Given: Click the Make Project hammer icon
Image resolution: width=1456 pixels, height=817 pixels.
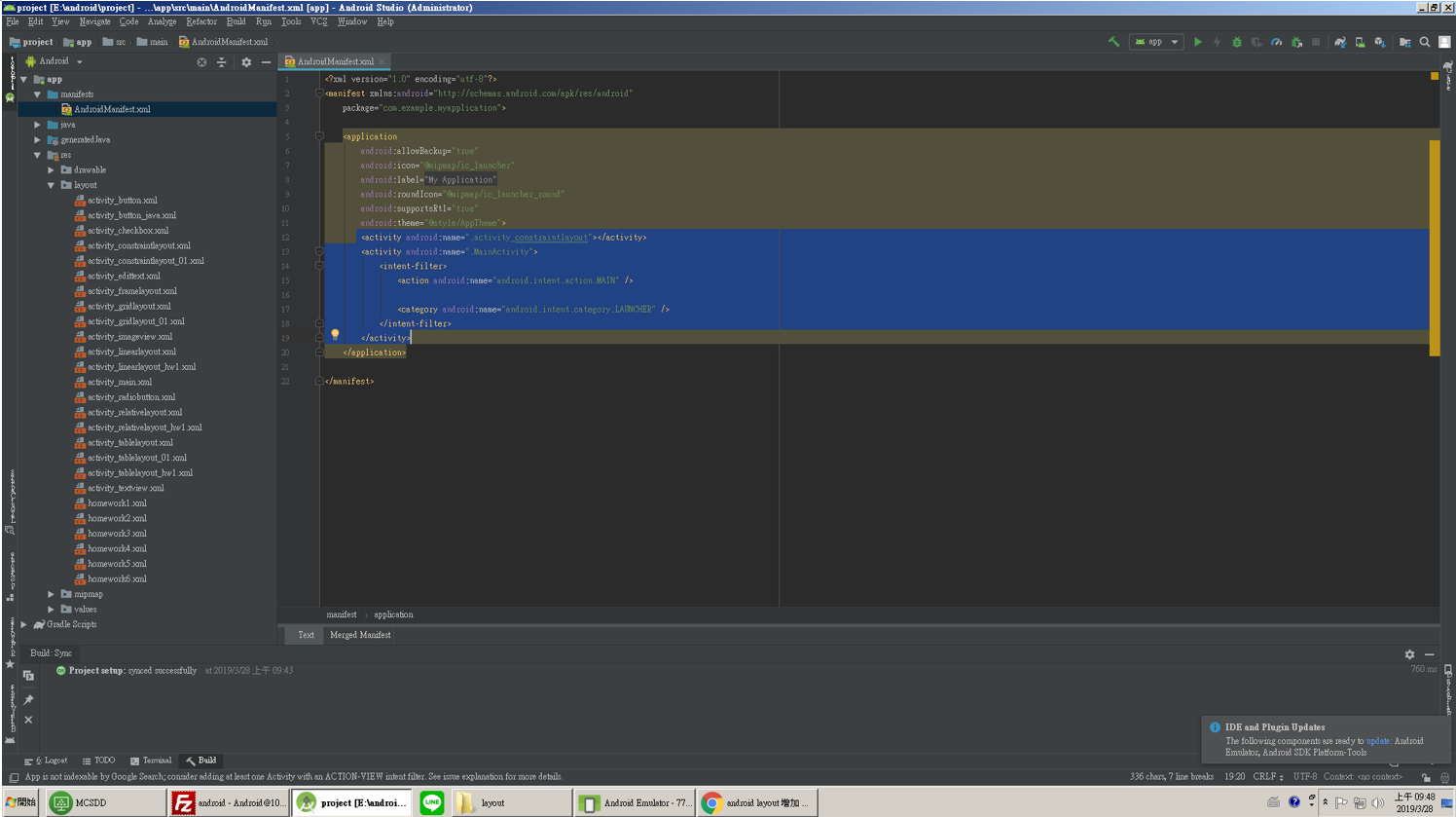Looking at the screenshot, I should 1113,42.
